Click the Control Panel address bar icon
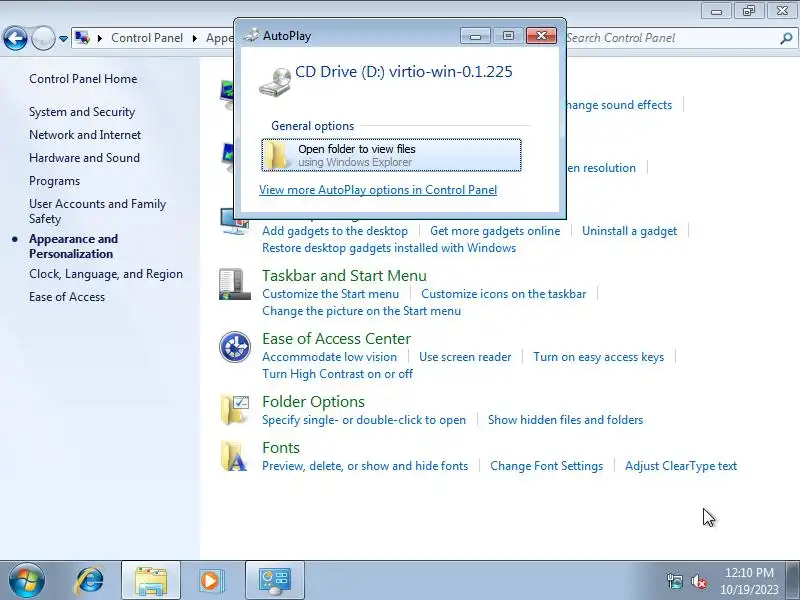 click(82, 38)
